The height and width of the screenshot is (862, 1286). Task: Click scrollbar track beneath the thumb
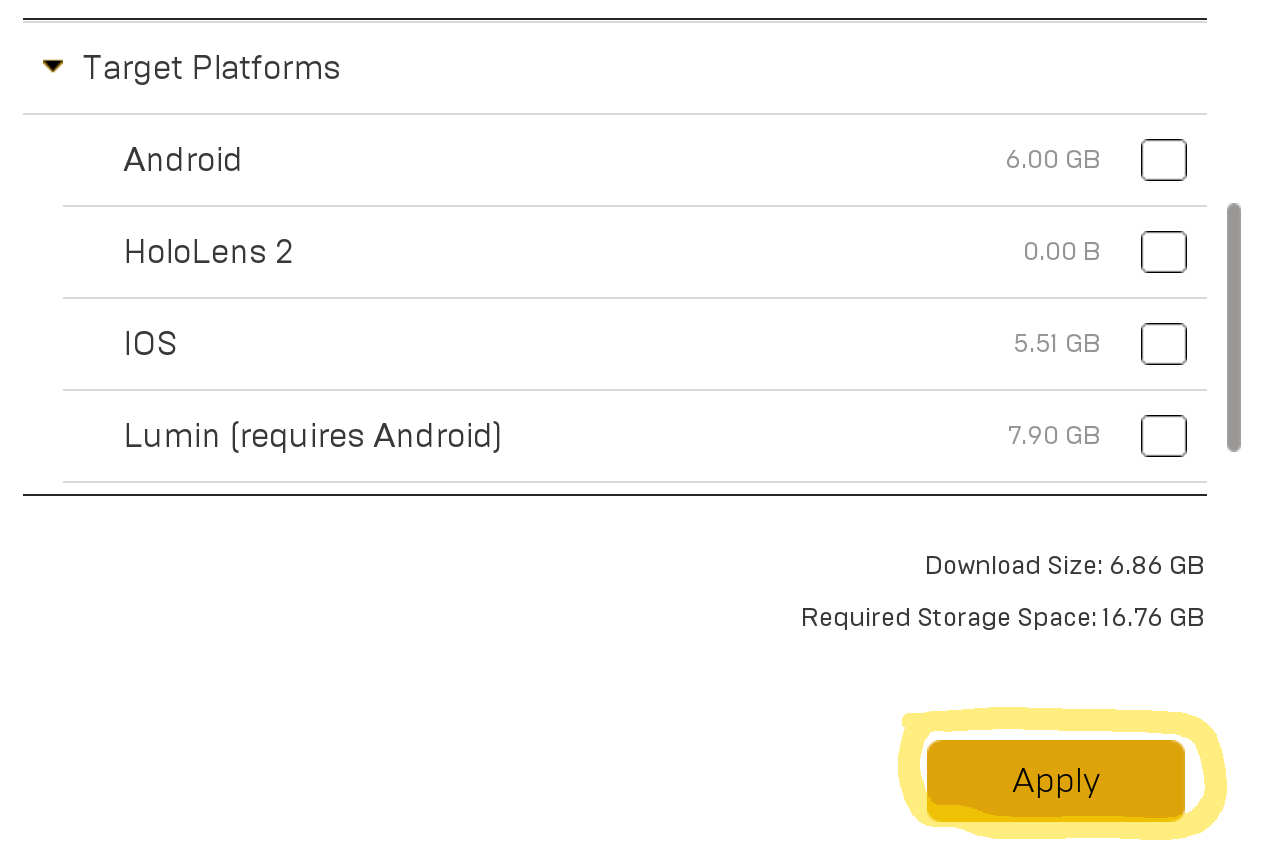[x=1234, y=473]
